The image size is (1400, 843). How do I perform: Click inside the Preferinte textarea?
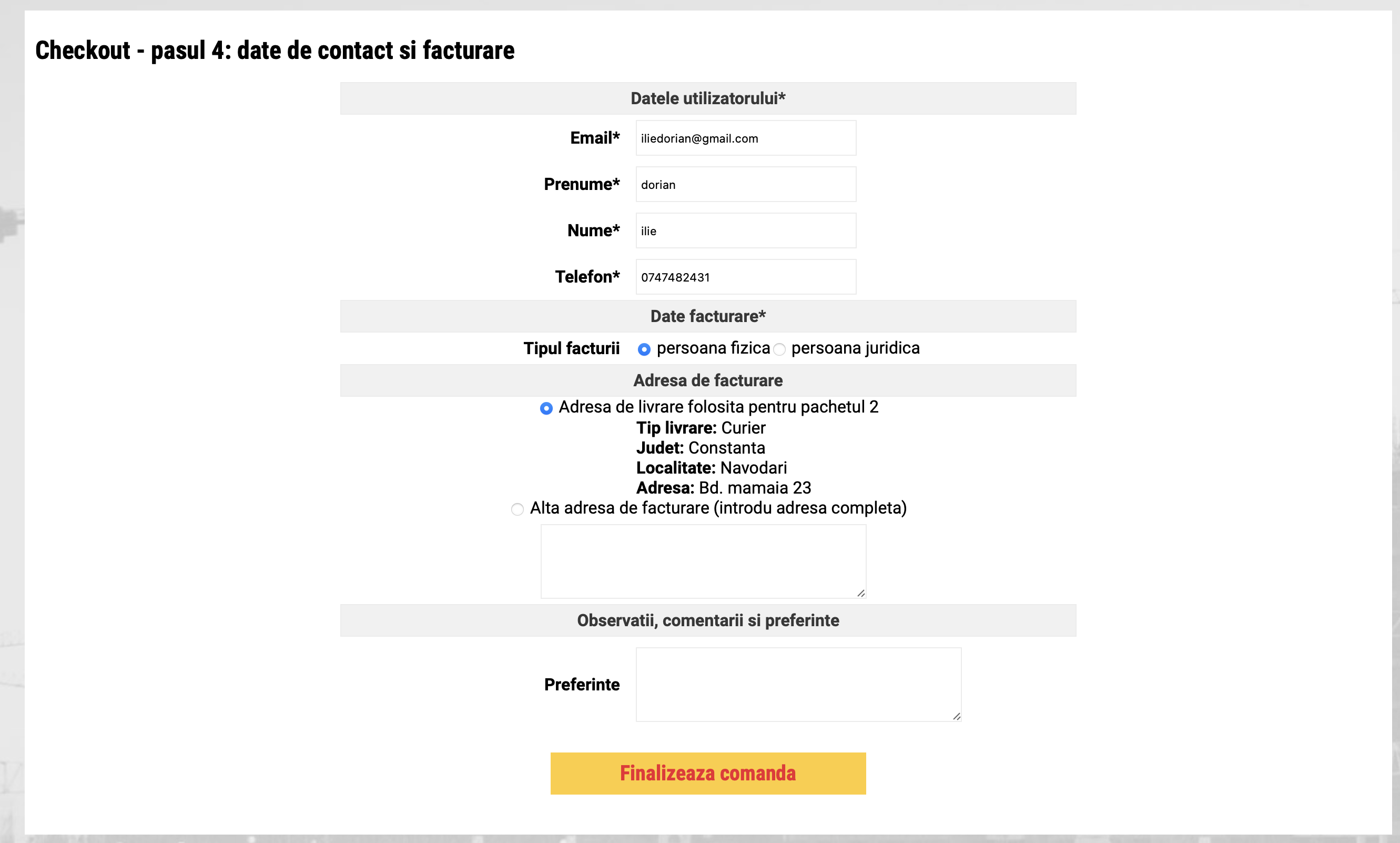(798, 684)
